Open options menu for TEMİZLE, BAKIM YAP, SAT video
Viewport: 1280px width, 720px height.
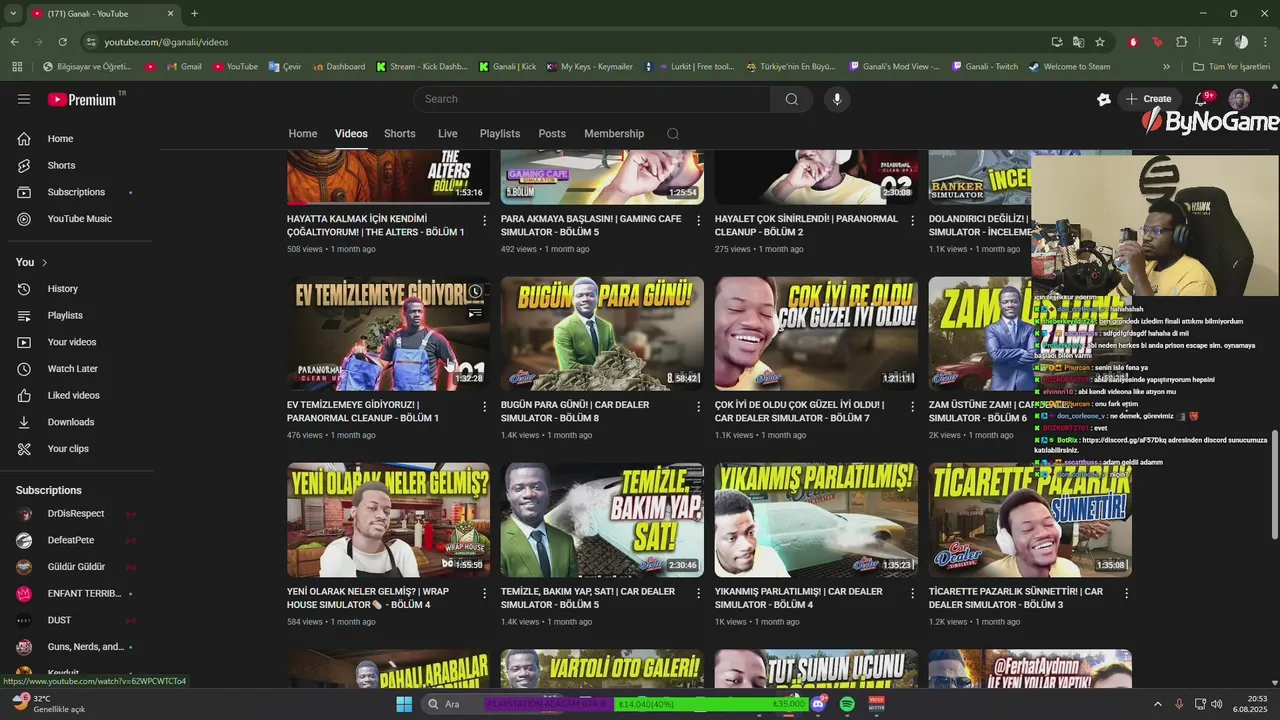[698, 593]
